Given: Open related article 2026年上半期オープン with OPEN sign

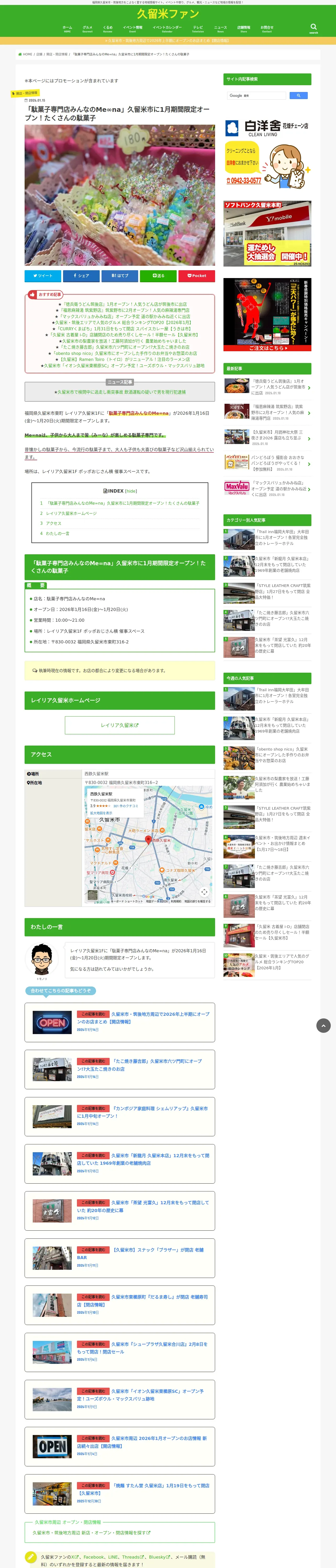Looking at the screenshot, I should [120, 1022].
